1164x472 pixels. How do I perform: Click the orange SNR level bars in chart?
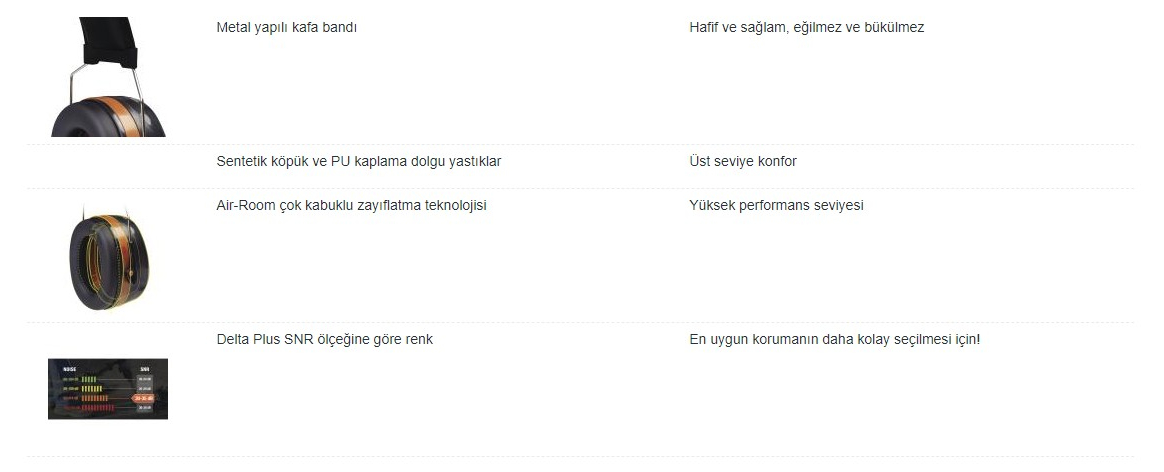(94, 399)
